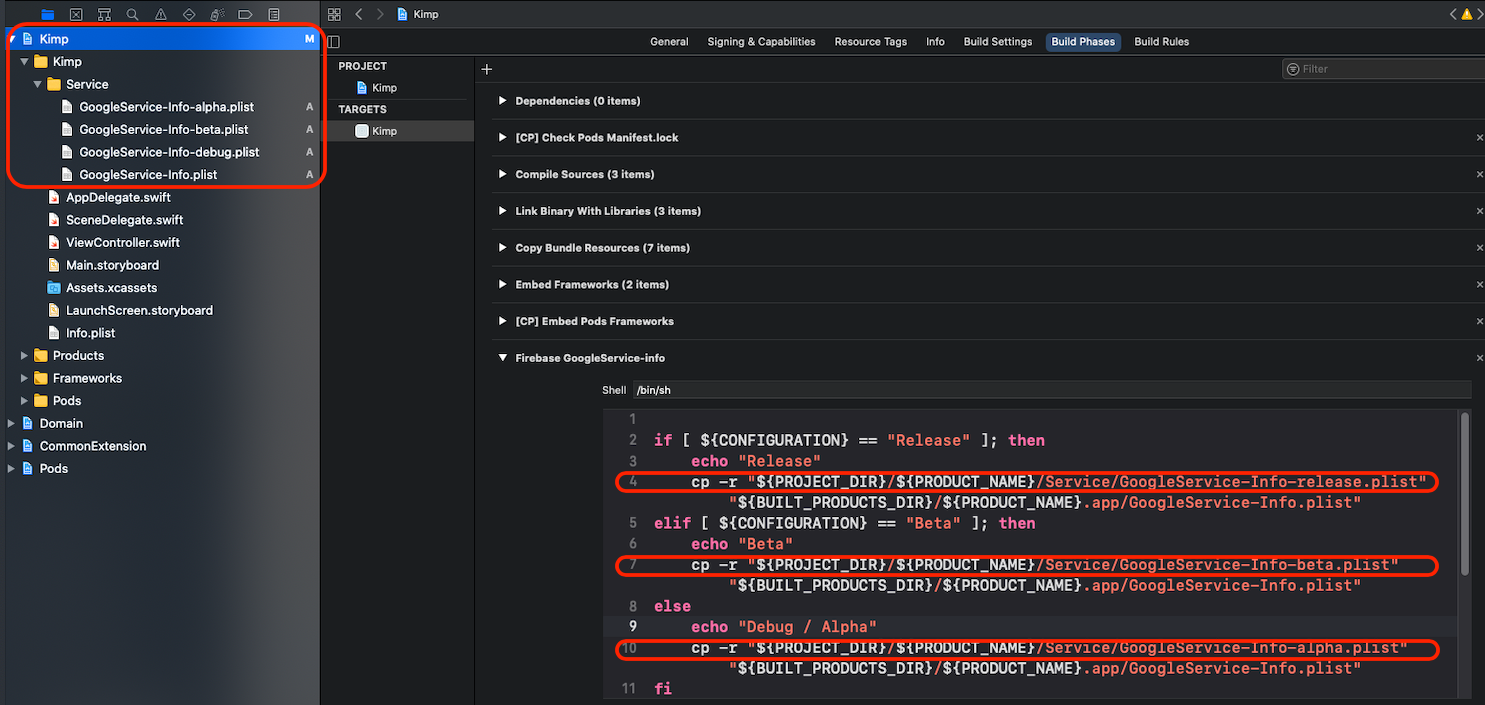The height and width of the screenshot is (705, 1485).
Task: Expand the Embed Frameworks phase
Action: pos(503,285)
